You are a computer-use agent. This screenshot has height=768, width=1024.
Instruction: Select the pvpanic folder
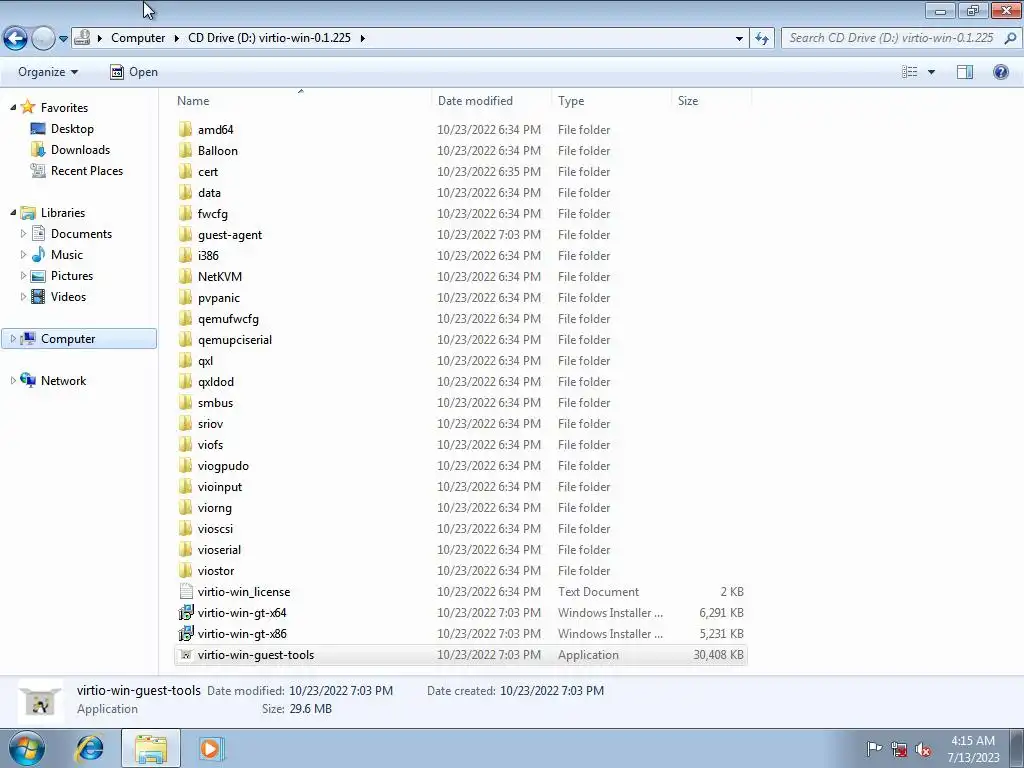[219, 298]
